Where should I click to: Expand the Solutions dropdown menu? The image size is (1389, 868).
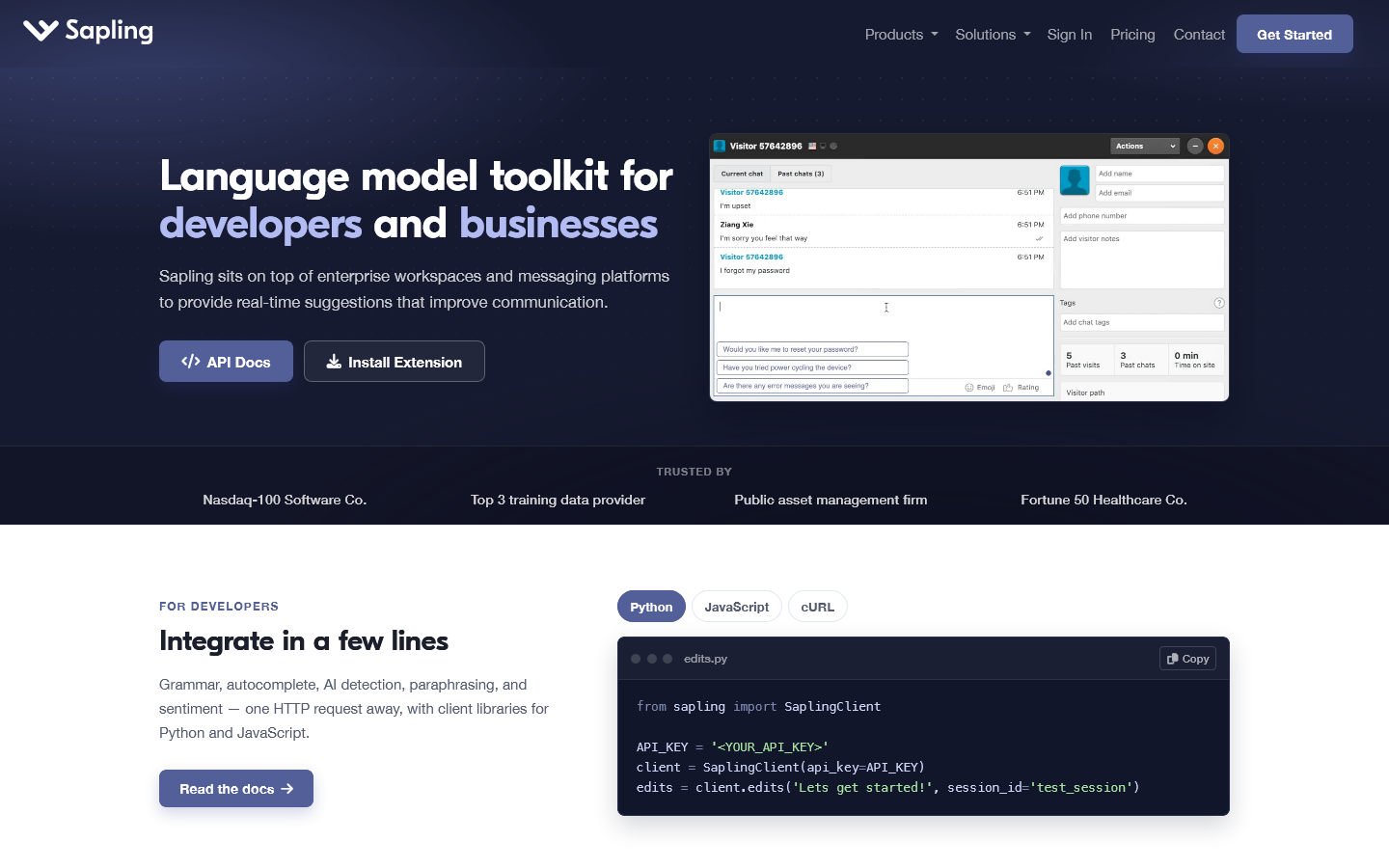tap(993, 35)
